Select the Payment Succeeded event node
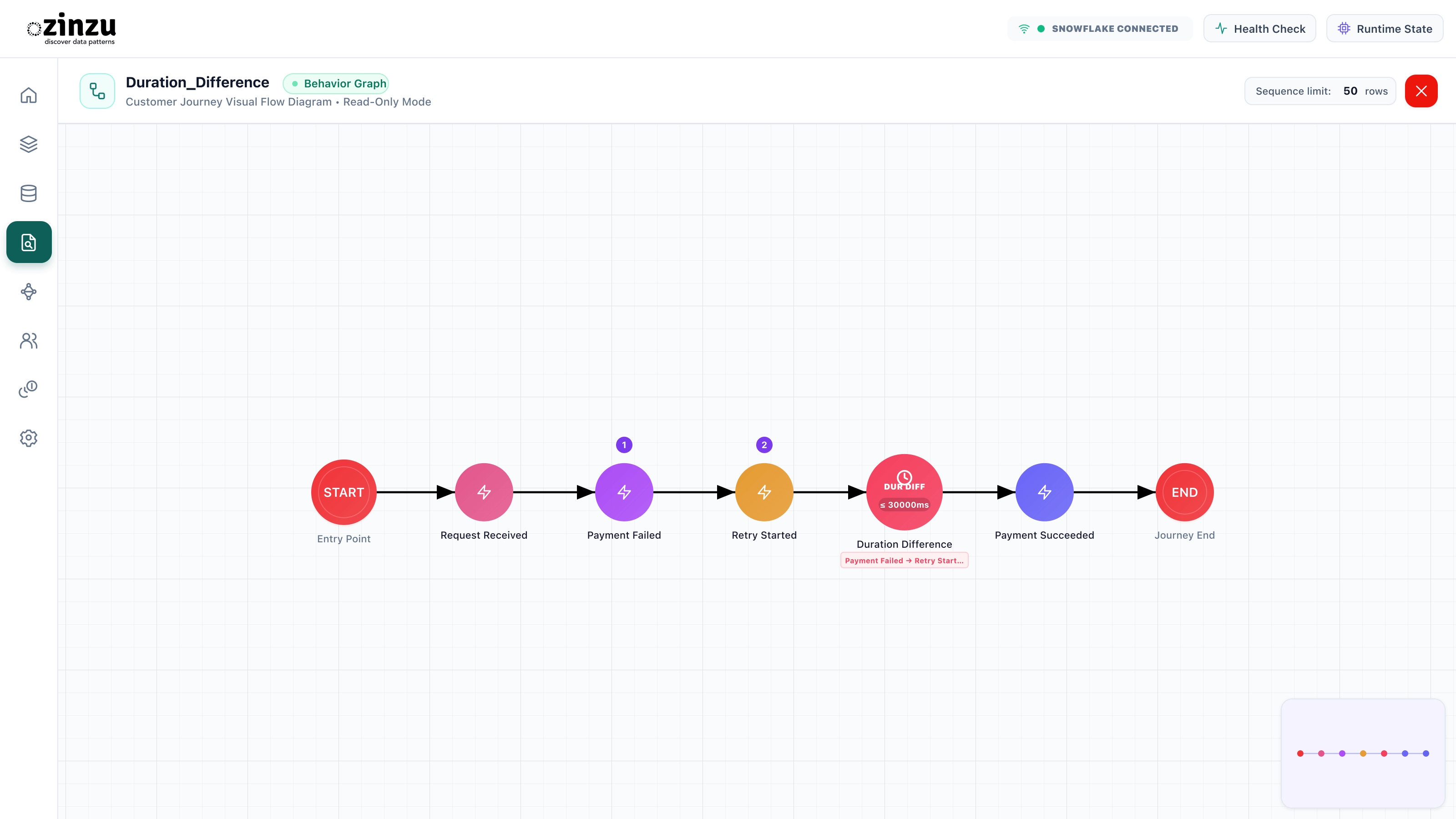1456x819 pixels. 1045,492
